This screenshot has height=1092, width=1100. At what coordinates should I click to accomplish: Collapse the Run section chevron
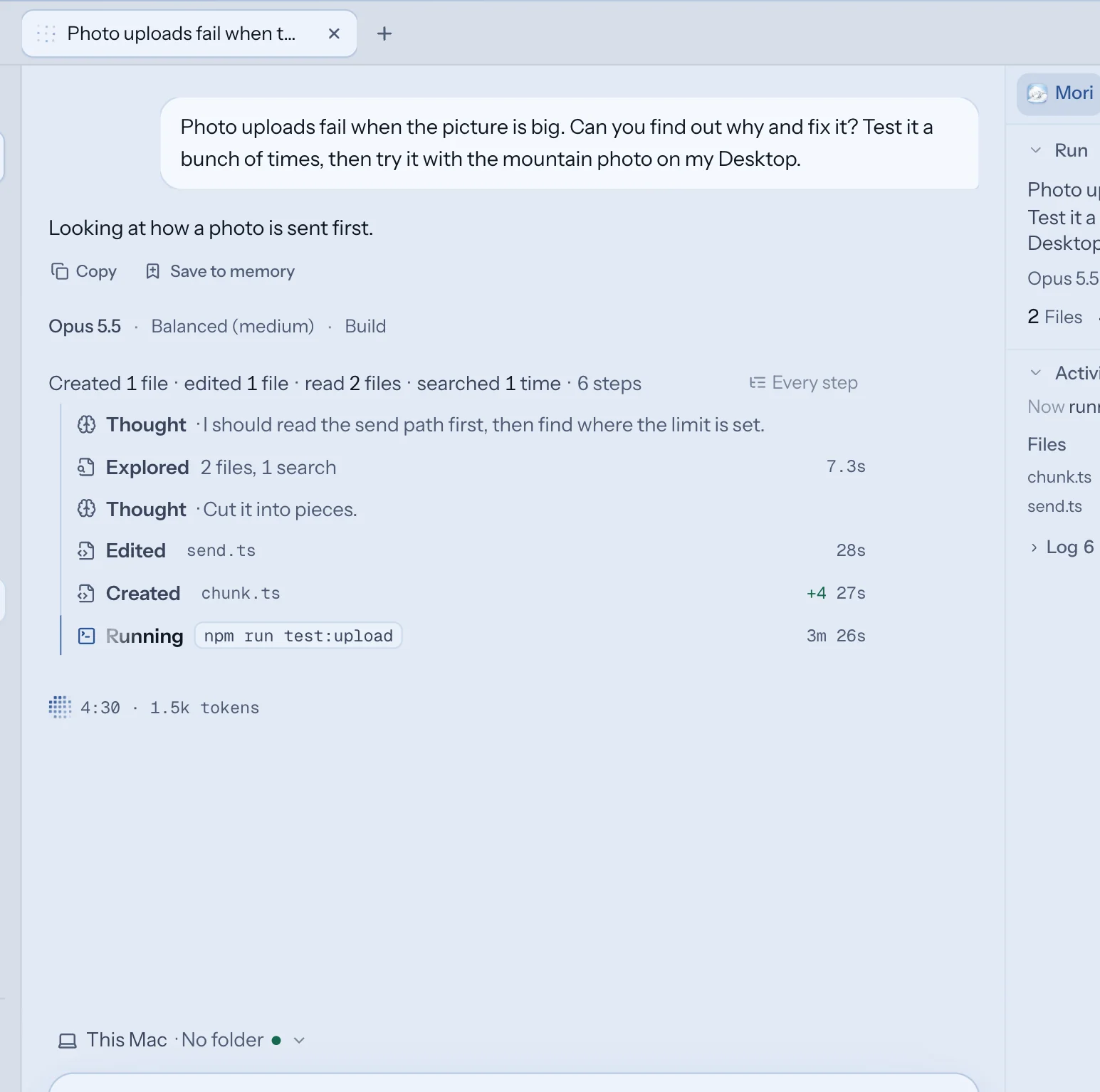(1036, 150)
